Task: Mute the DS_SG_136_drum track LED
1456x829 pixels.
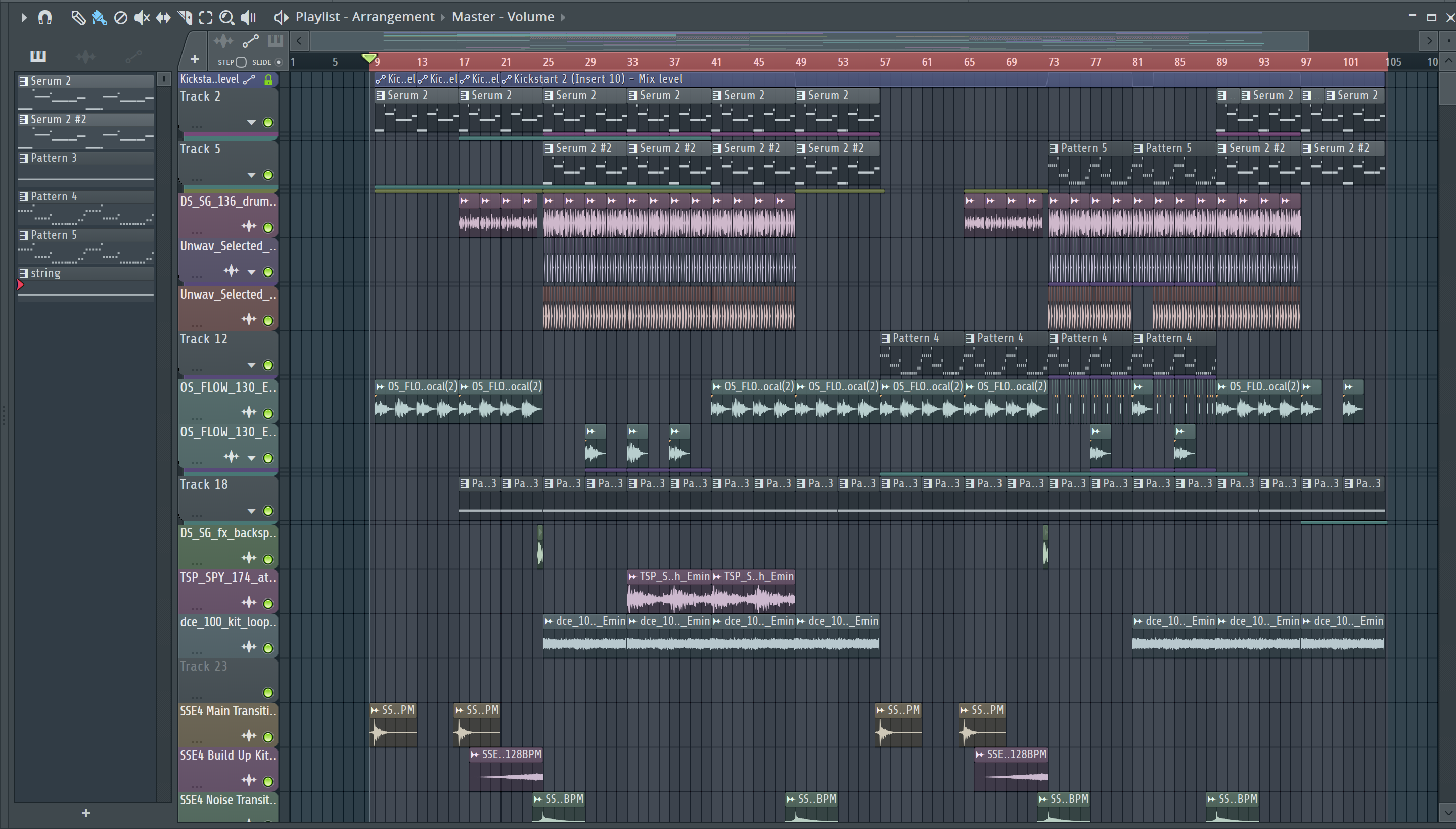Action: (x=268, y=227)
